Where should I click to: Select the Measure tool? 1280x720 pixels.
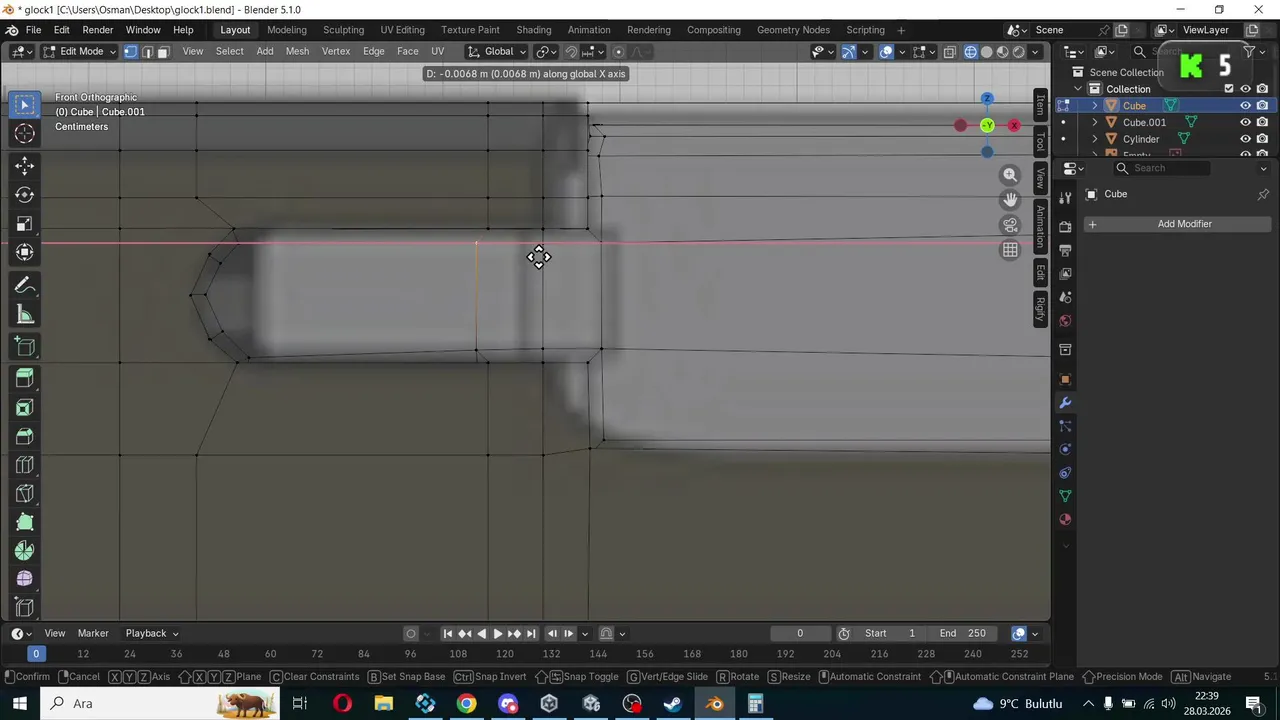coord(25,315)
